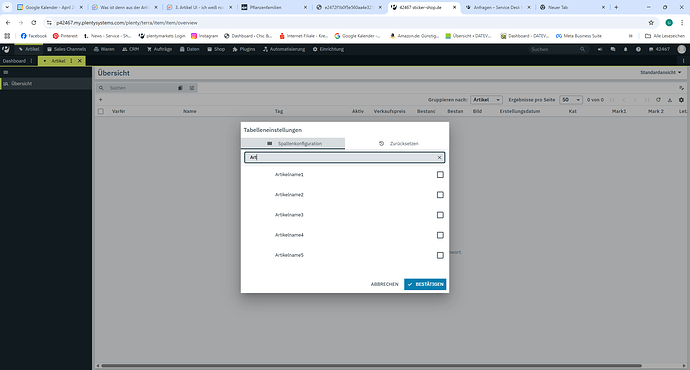The width and height of the screenshot is (690, 370).
Task: Open the Einrichtung menu
Action: click(x=328, y=49)
